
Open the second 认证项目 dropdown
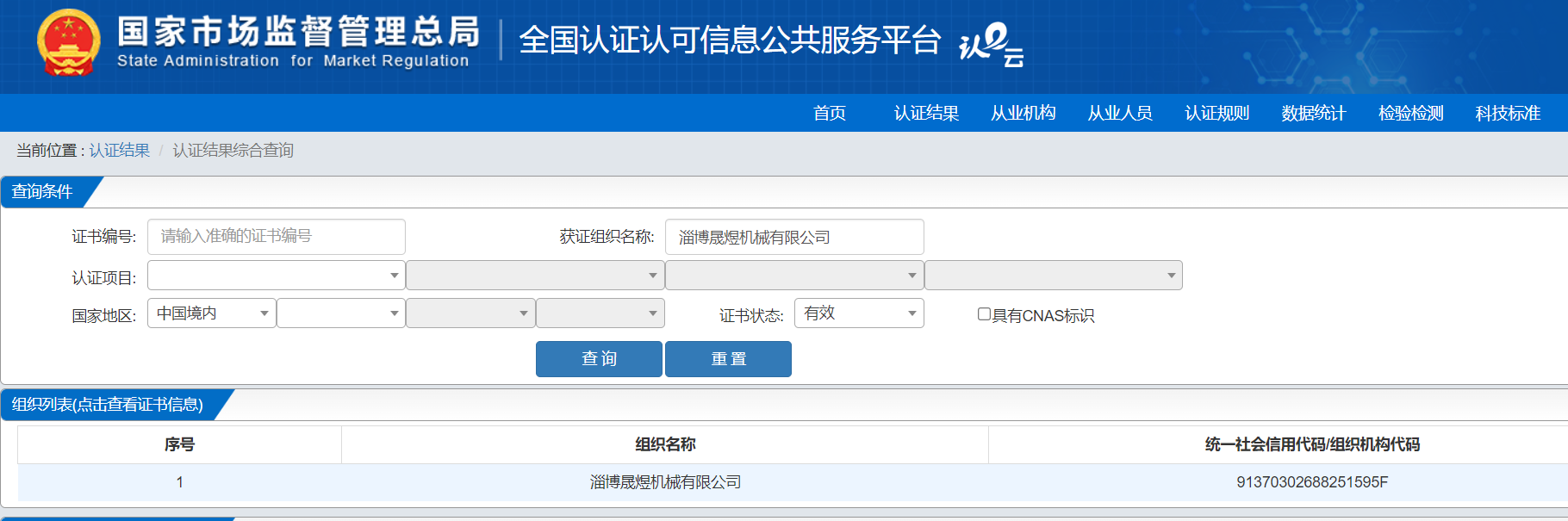[535, 276]
